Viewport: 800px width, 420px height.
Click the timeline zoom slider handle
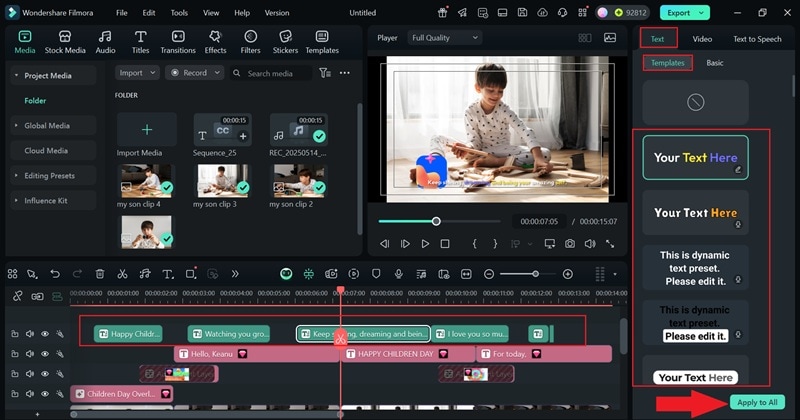535,274
